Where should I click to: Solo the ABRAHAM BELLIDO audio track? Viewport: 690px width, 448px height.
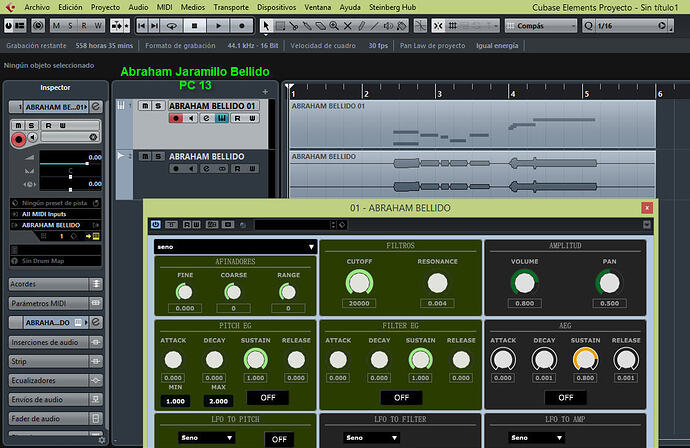coord(158,156)
